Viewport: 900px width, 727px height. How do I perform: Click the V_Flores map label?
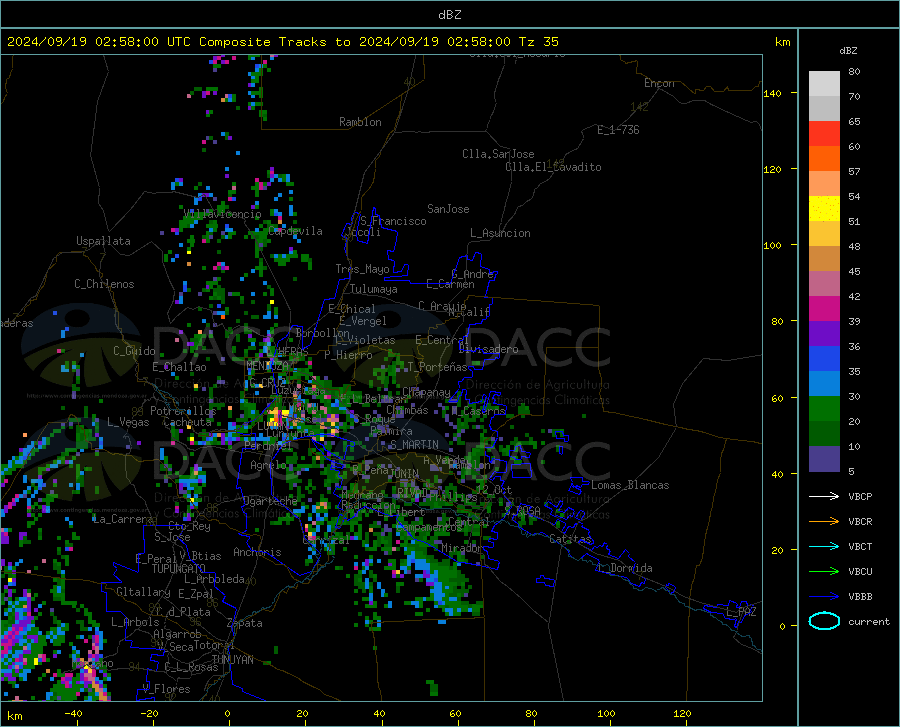coord(166,689)
